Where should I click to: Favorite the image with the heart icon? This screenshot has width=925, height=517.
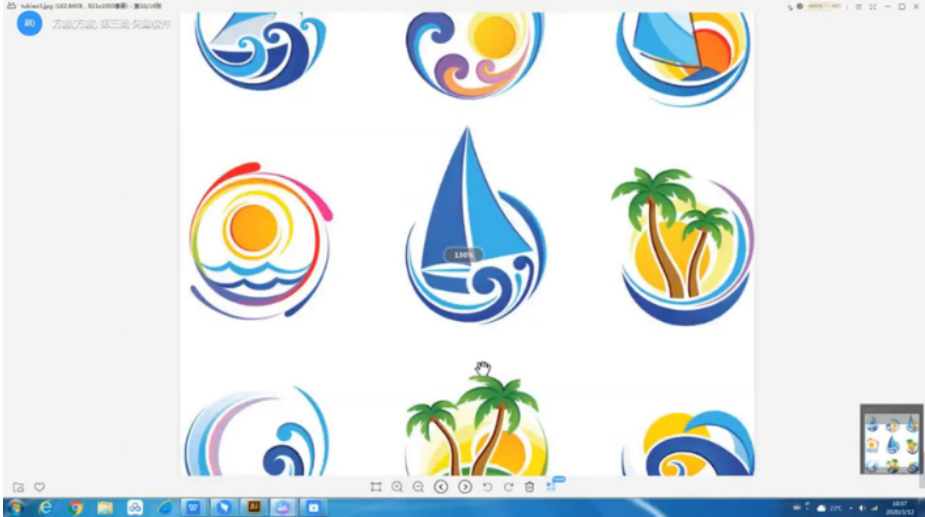[40, 487]
